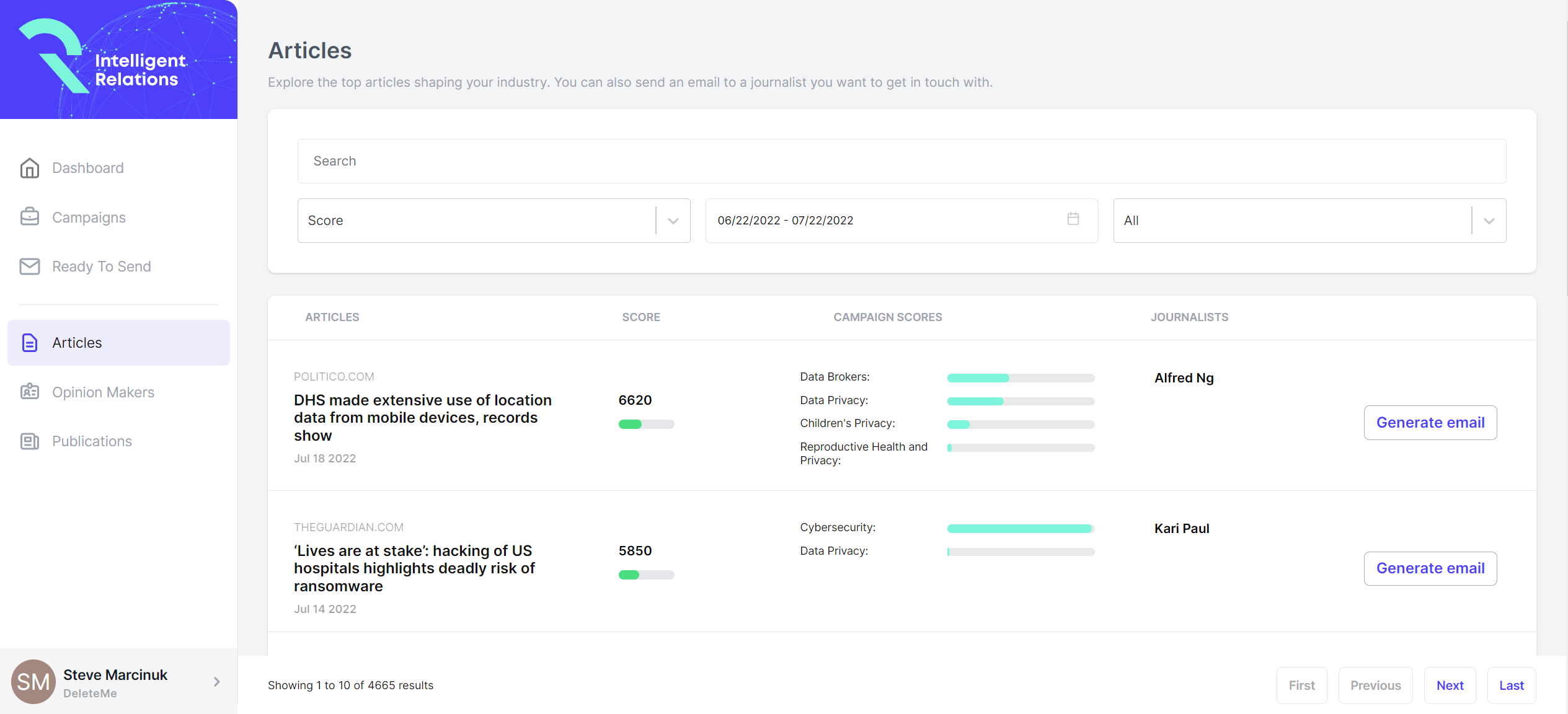Click the Steve Marcinuk user name
The width and height of the screenshot is (1568, 714).
tap(115, 675)
